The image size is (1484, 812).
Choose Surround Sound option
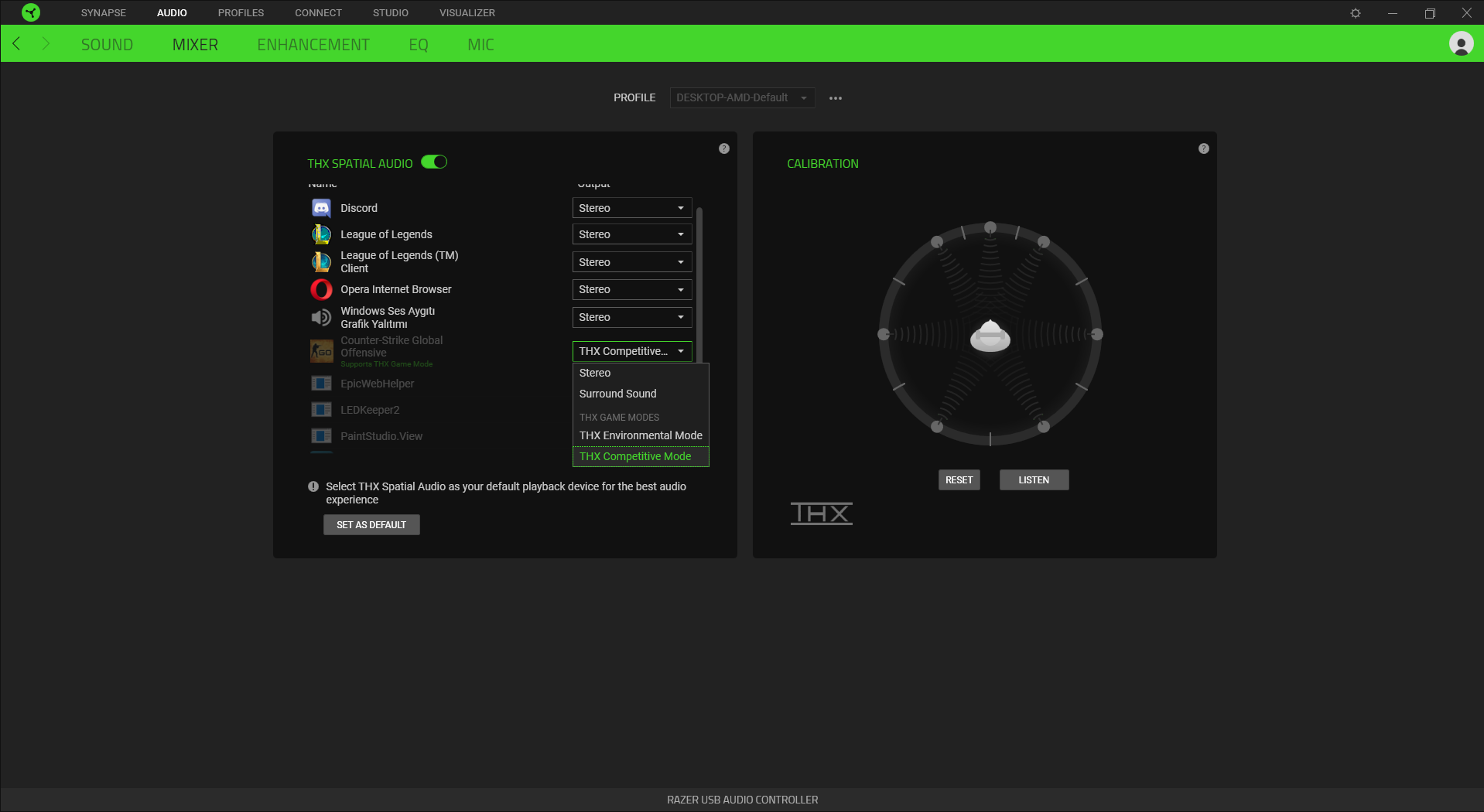tap(641, 394)
